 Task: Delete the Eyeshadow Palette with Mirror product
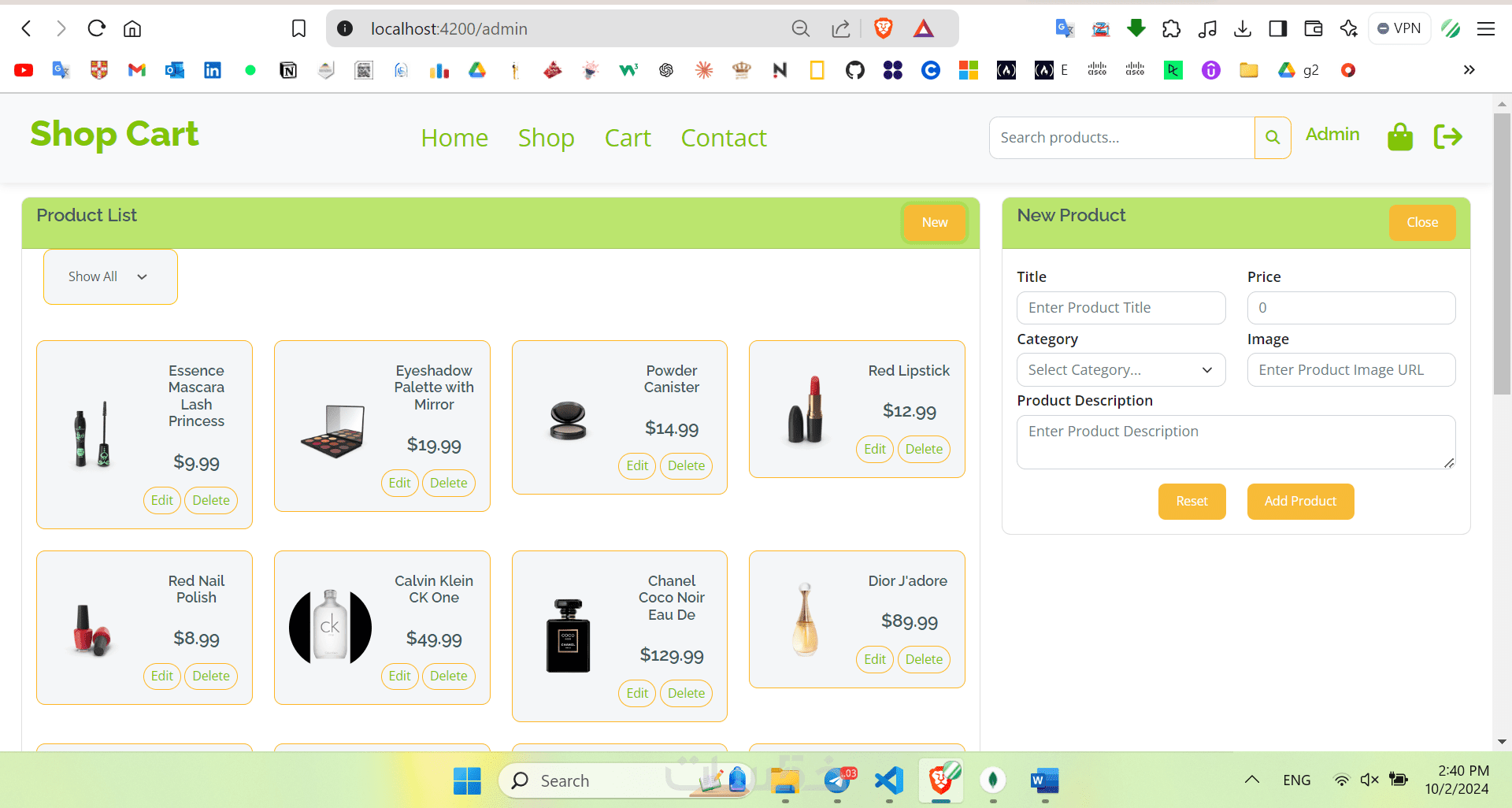point(449,484)
